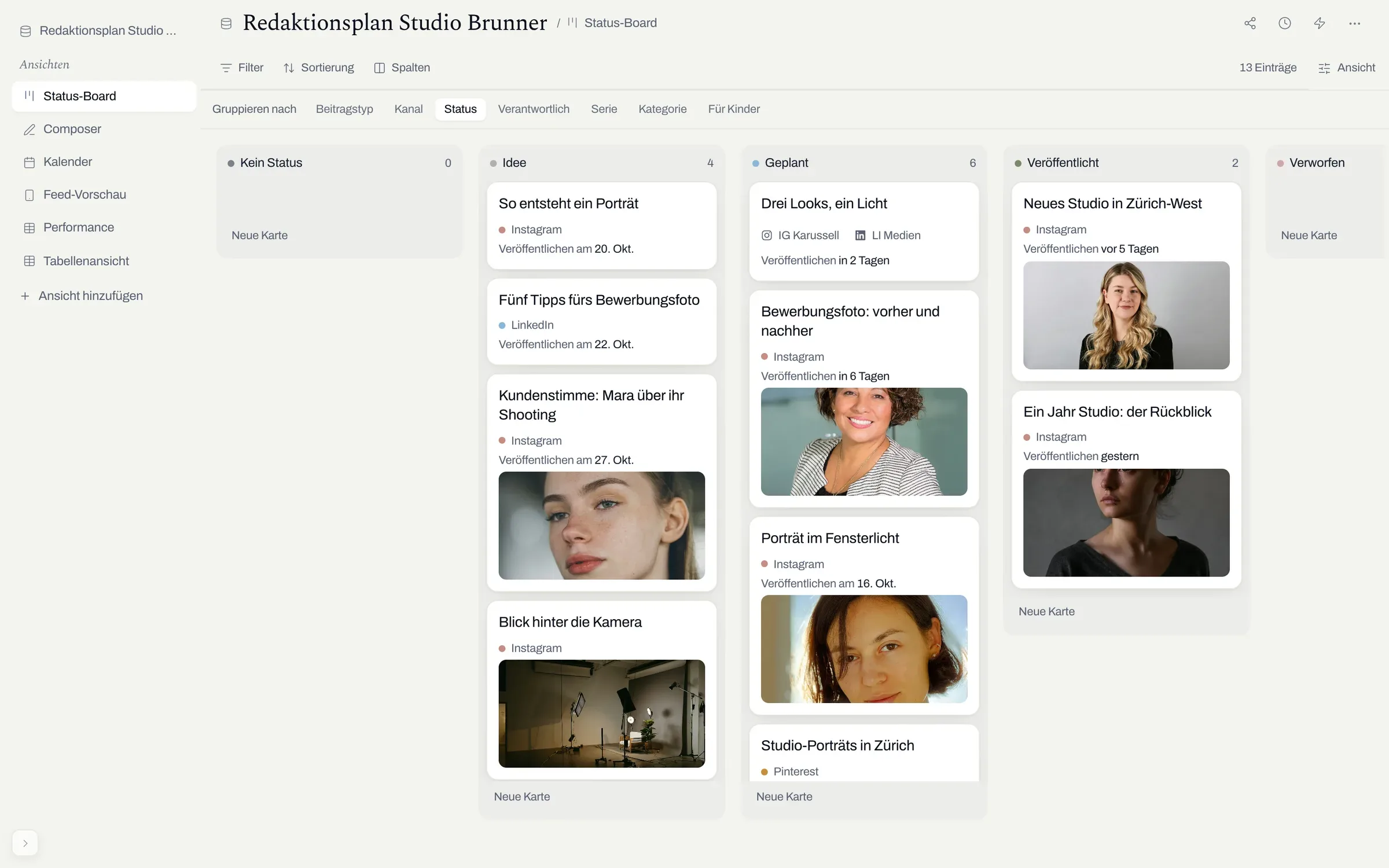The width and height of the screenshot is (1389, 868).
Task: Open the Spalten column settings
Action: tap(402, 68)
